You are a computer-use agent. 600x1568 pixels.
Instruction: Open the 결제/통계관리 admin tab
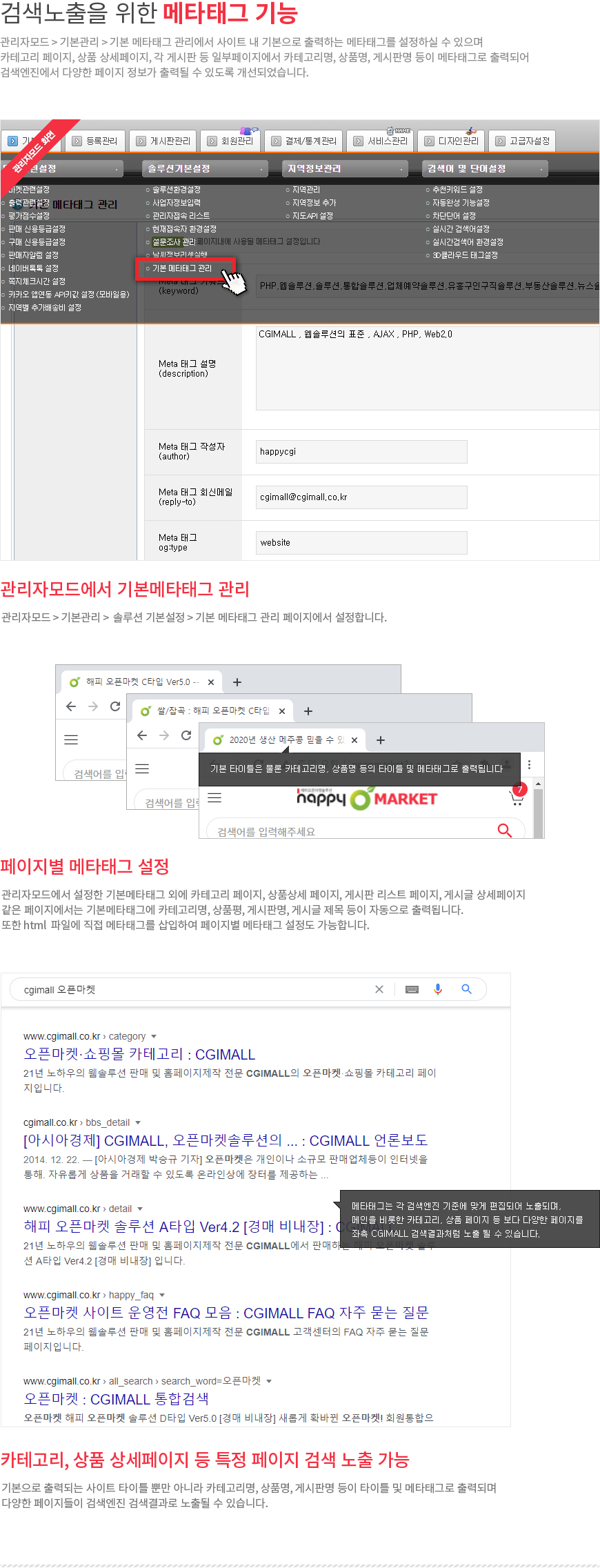(x=303, y=141)
